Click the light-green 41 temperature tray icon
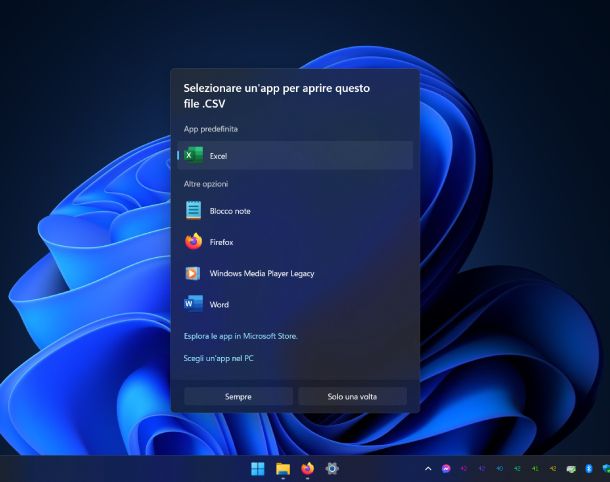Screen dimensions: 610x482 (535, 468)
